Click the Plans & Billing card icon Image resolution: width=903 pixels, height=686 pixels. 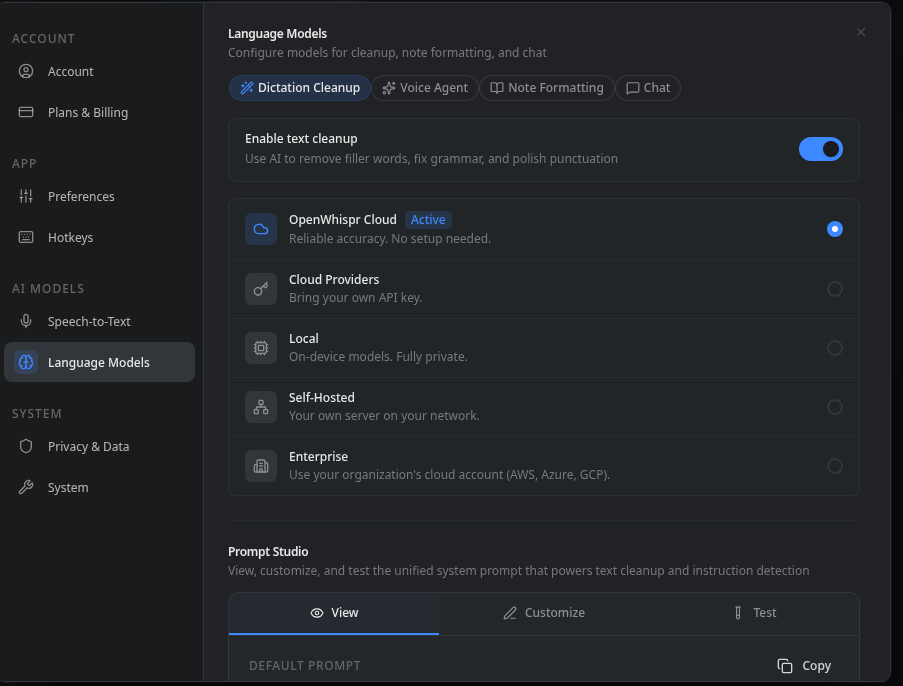[26, 112]
